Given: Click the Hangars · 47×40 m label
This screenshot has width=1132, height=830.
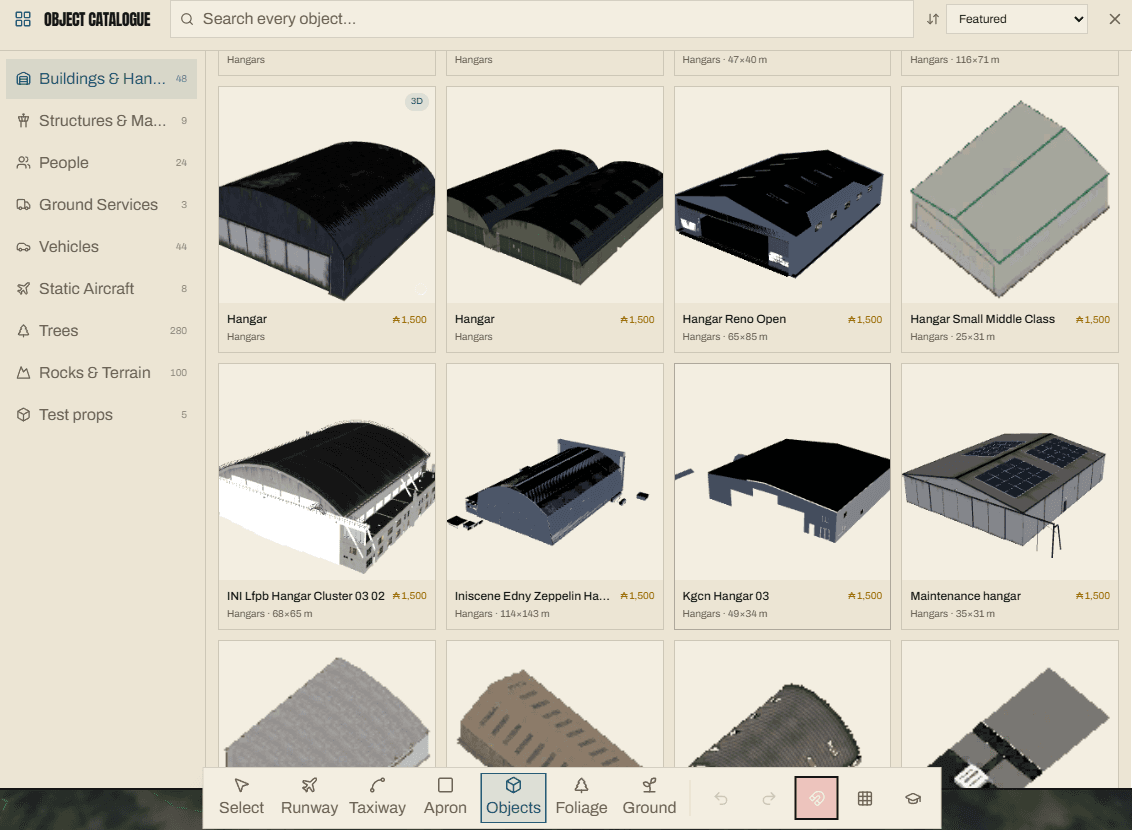Looking at the screenshot, I should [x=724, y=60].
